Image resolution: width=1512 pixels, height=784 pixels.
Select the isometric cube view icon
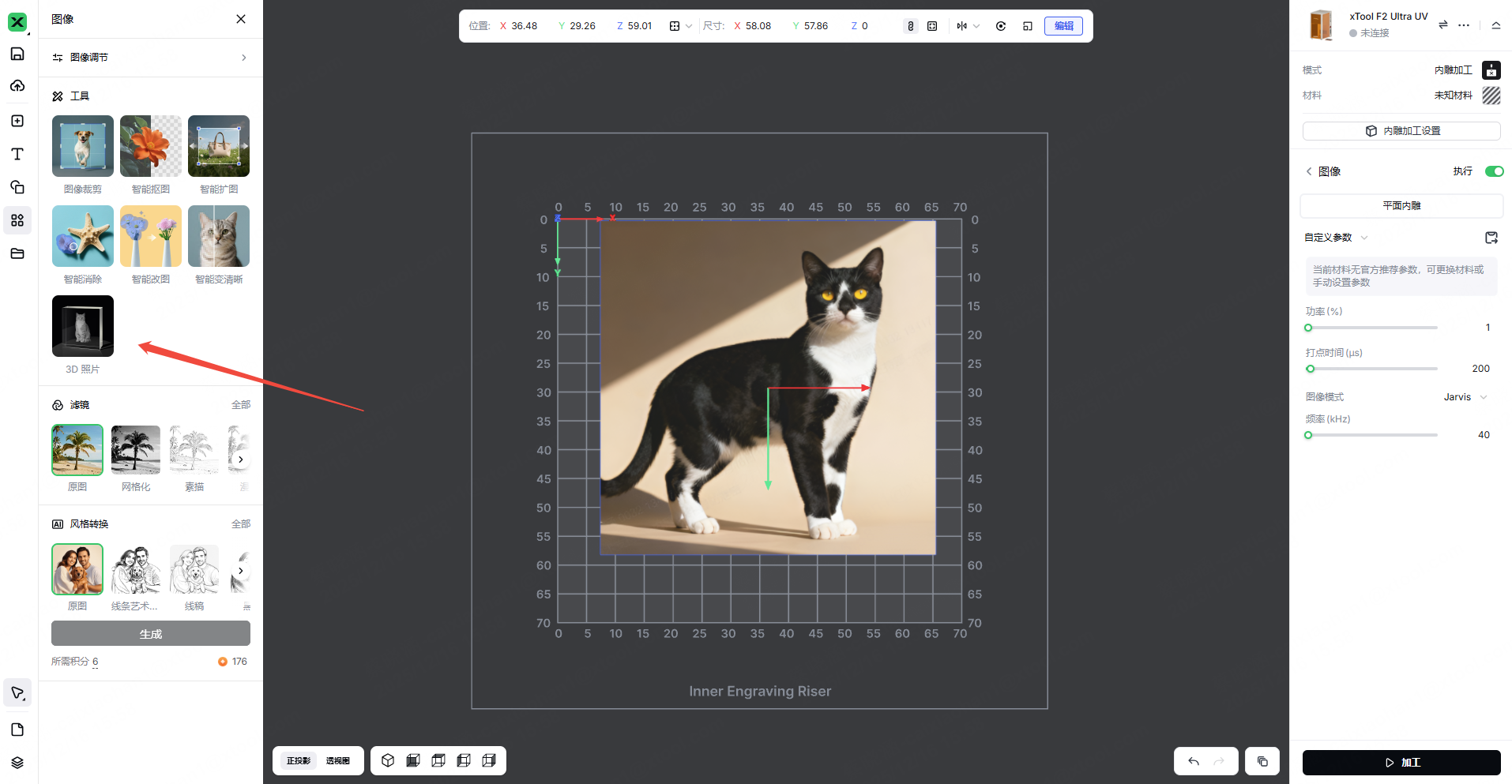[388, 760]
